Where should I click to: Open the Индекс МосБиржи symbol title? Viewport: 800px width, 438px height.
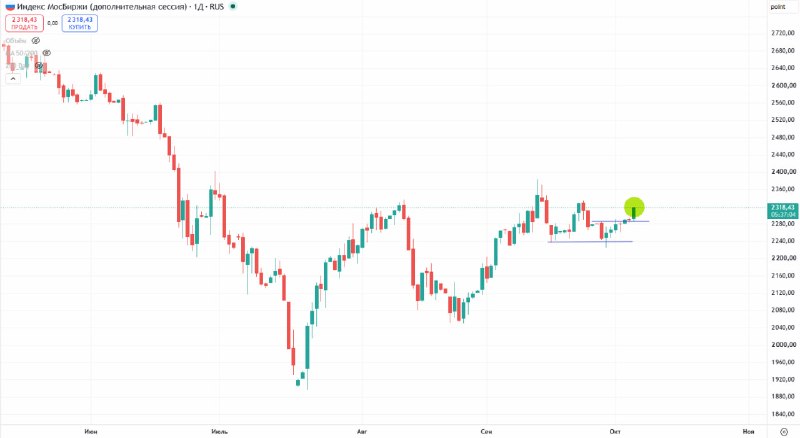coord(103,7)
